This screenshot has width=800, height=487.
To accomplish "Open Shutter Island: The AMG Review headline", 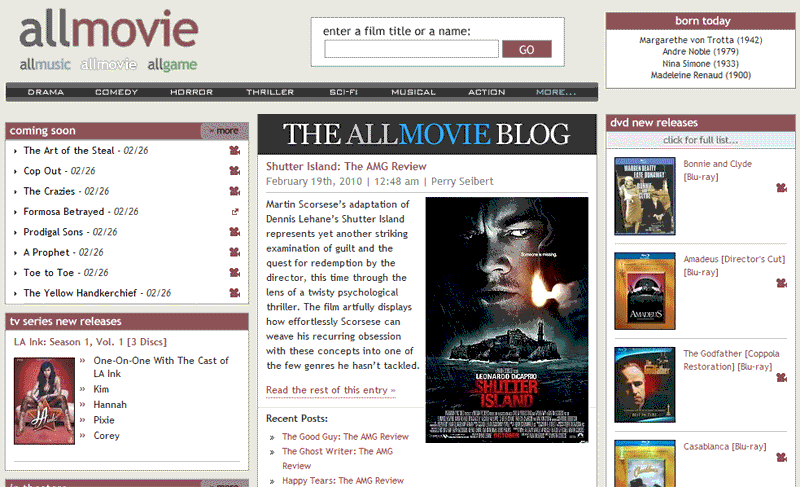I will point(346,166).
